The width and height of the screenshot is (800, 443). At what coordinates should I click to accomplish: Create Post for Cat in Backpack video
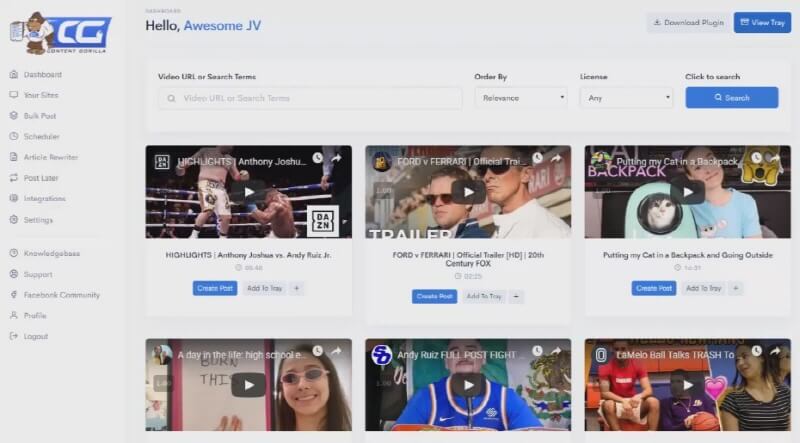(654, 288)
